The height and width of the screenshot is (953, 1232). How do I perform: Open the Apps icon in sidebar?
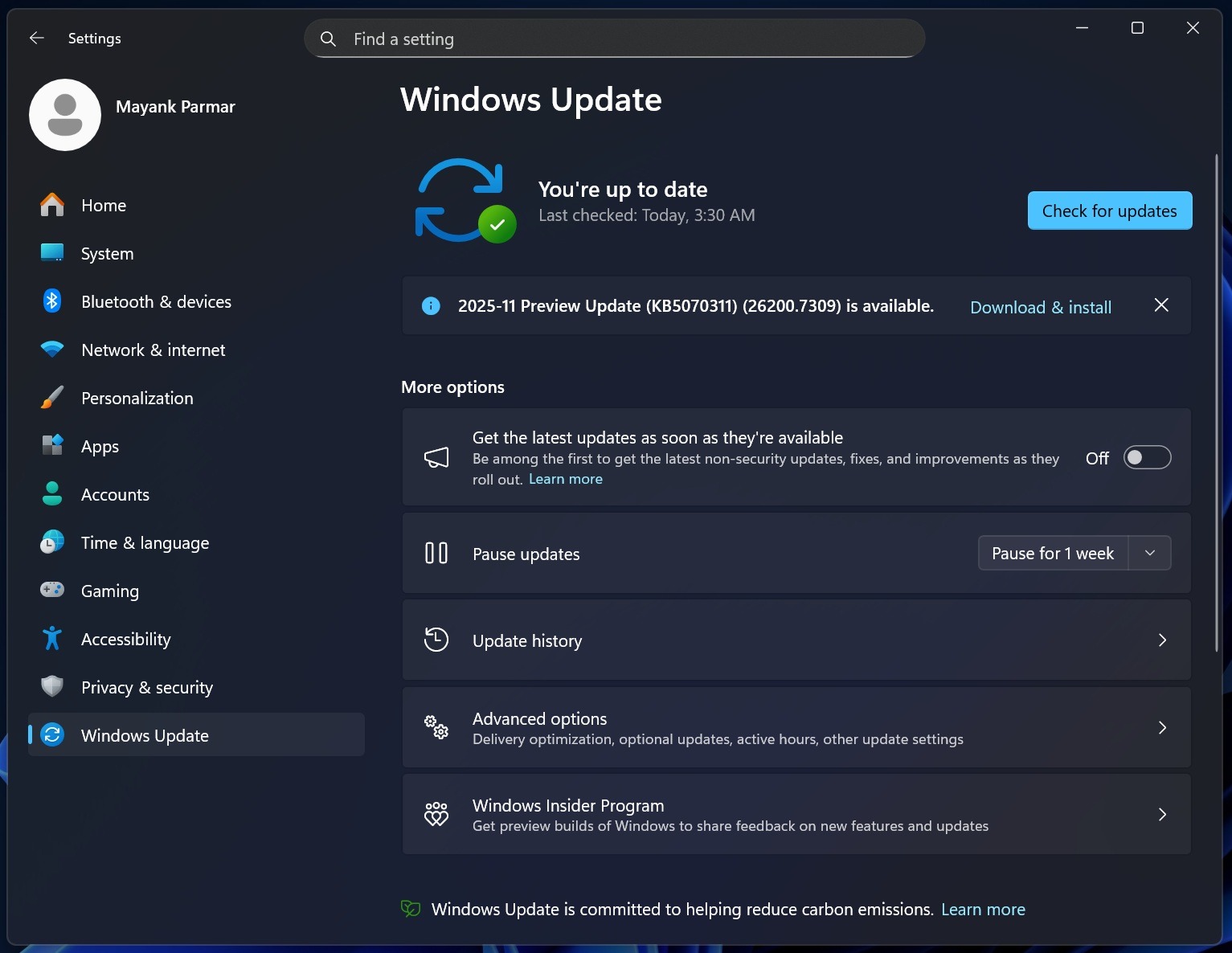51,446
